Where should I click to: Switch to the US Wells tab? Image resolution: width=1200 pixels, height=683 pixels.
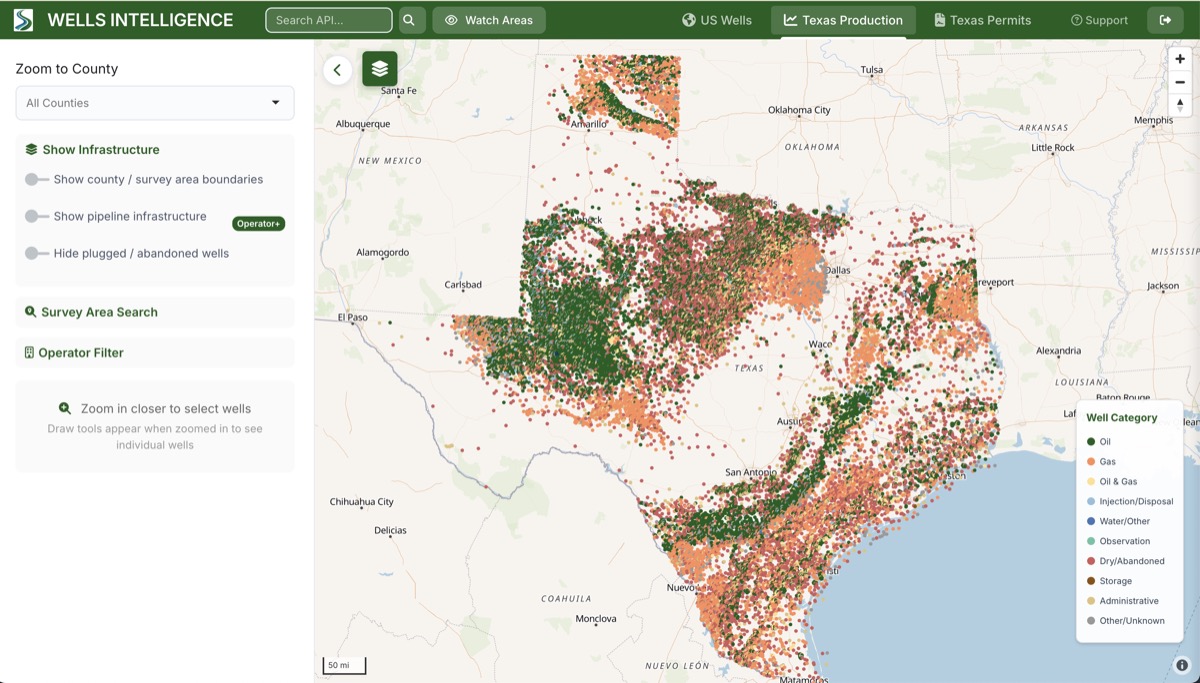click(717, 19)
